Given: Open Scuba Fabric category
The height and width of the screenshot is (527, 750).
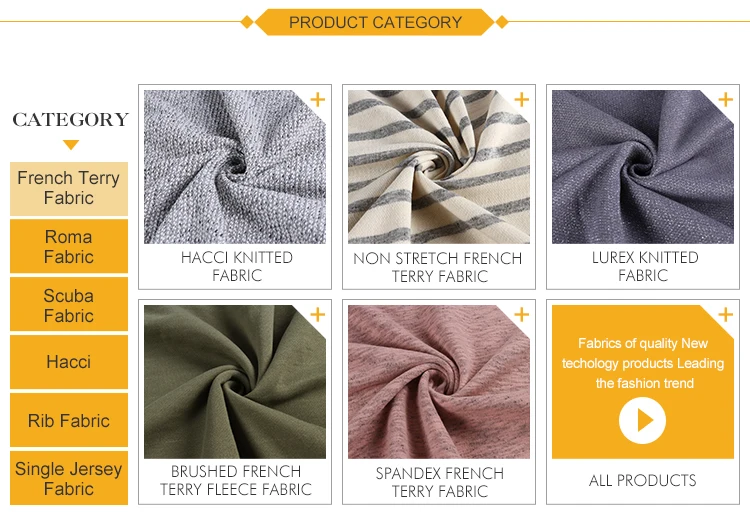Looking at the screenshot, I should pyautogui.click(x=69, y=305).
